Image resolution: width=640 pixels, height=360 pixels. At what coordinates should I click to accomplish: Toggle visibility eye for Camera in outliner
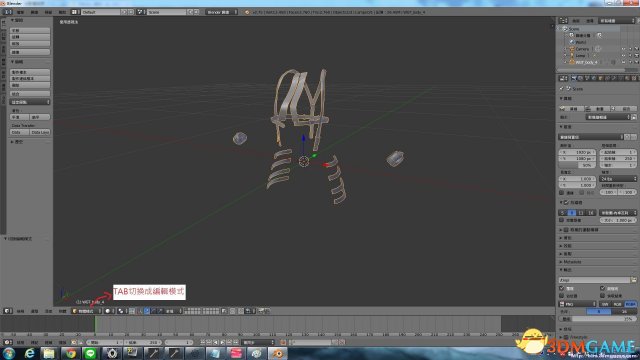pos(623,49)
